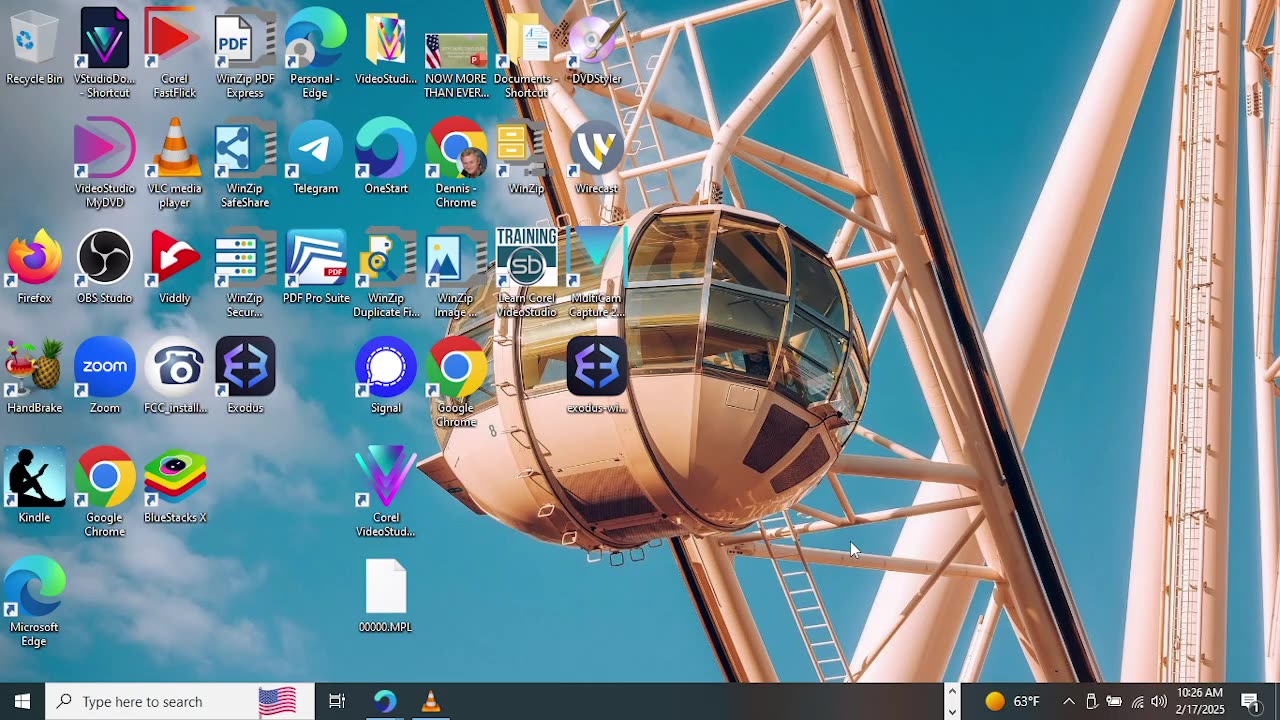Select Google Chrome icon beside Kindle
The image size is (1280, 720).
tap(105, 493)
